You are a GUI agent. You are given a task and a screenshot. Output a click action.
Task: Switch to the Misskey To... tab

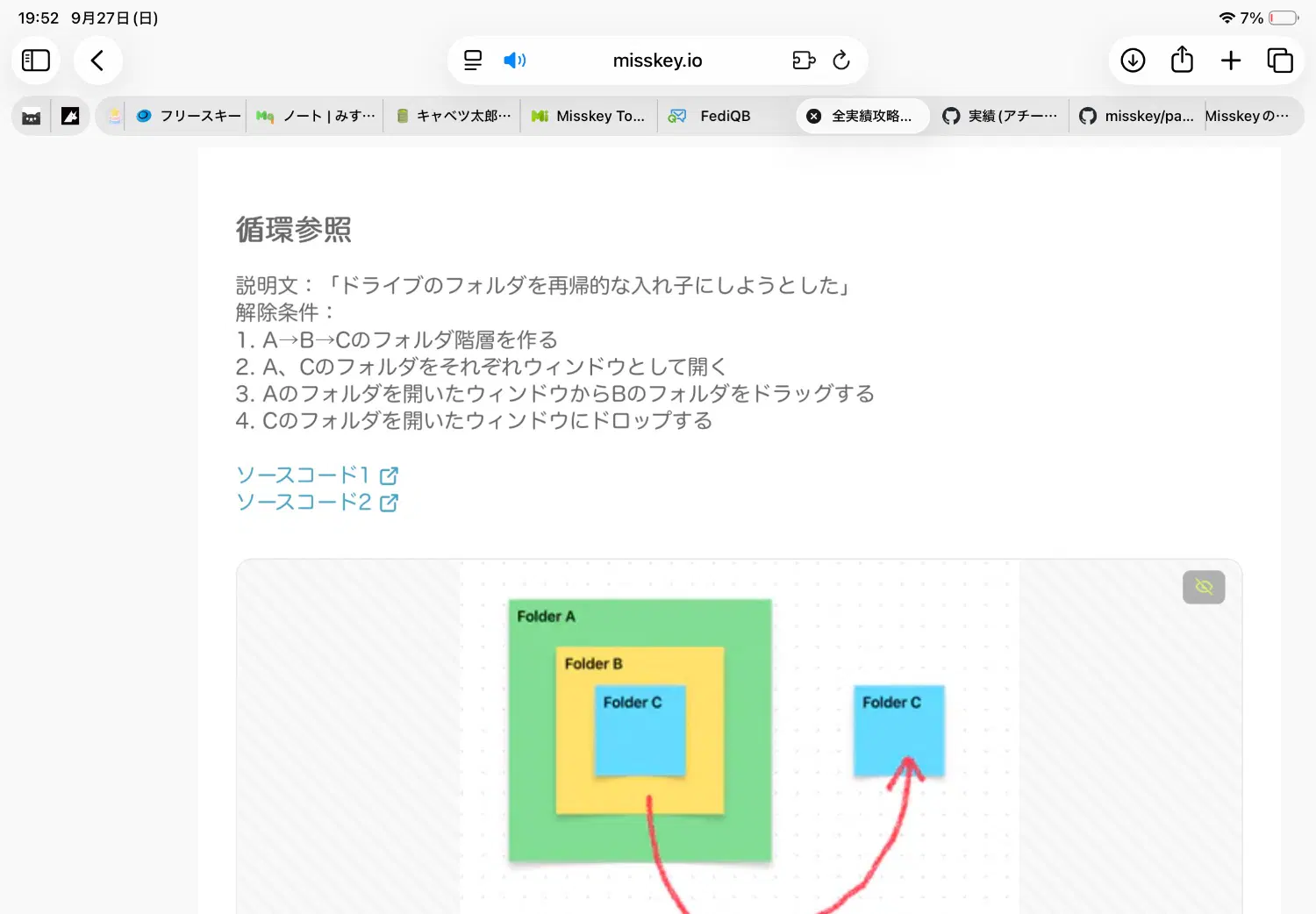590,116
